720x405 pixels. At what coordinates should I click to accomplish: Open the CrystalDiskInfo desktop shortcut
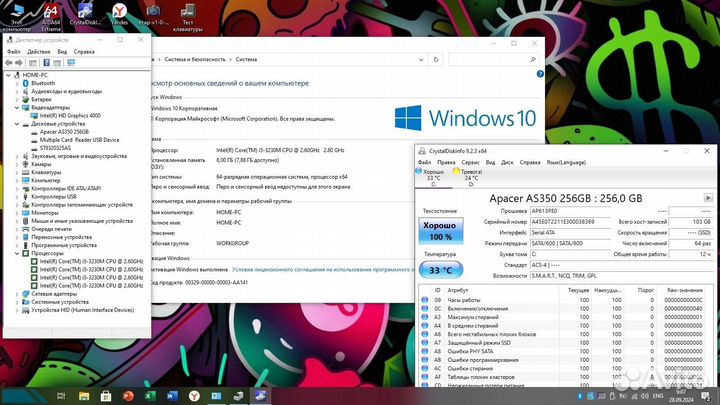click(85, 14)
